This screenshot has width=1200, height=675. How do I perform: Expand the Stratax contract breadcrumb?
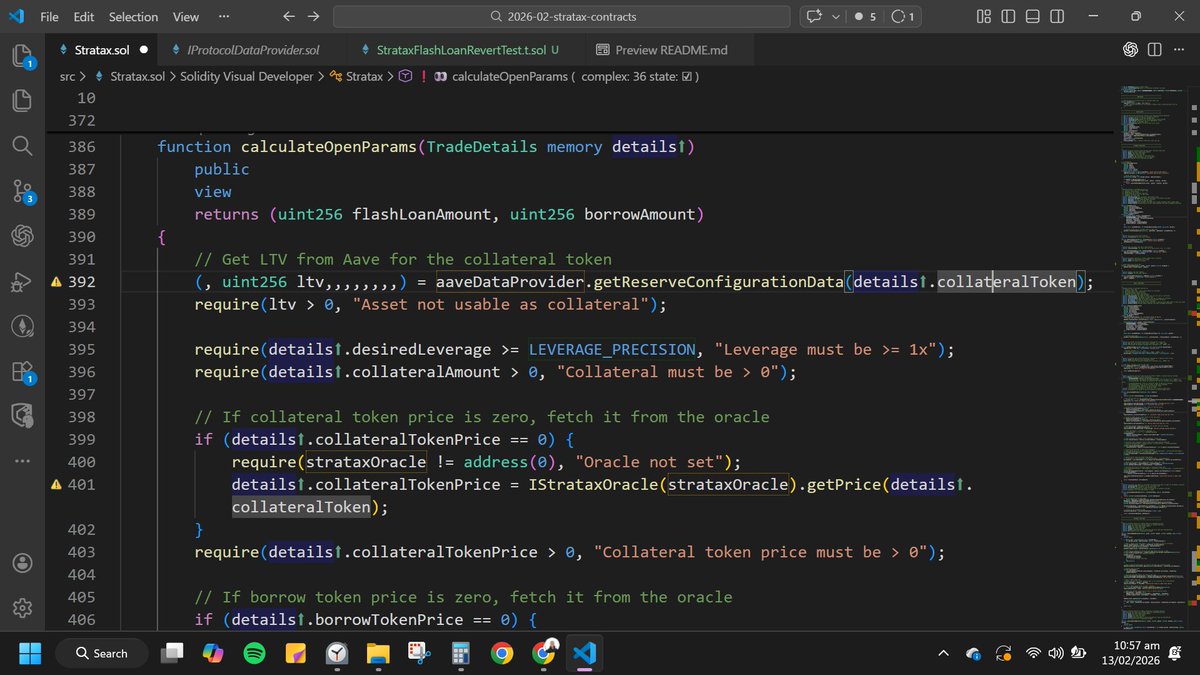pyautogui.click(x=364, y=76)
